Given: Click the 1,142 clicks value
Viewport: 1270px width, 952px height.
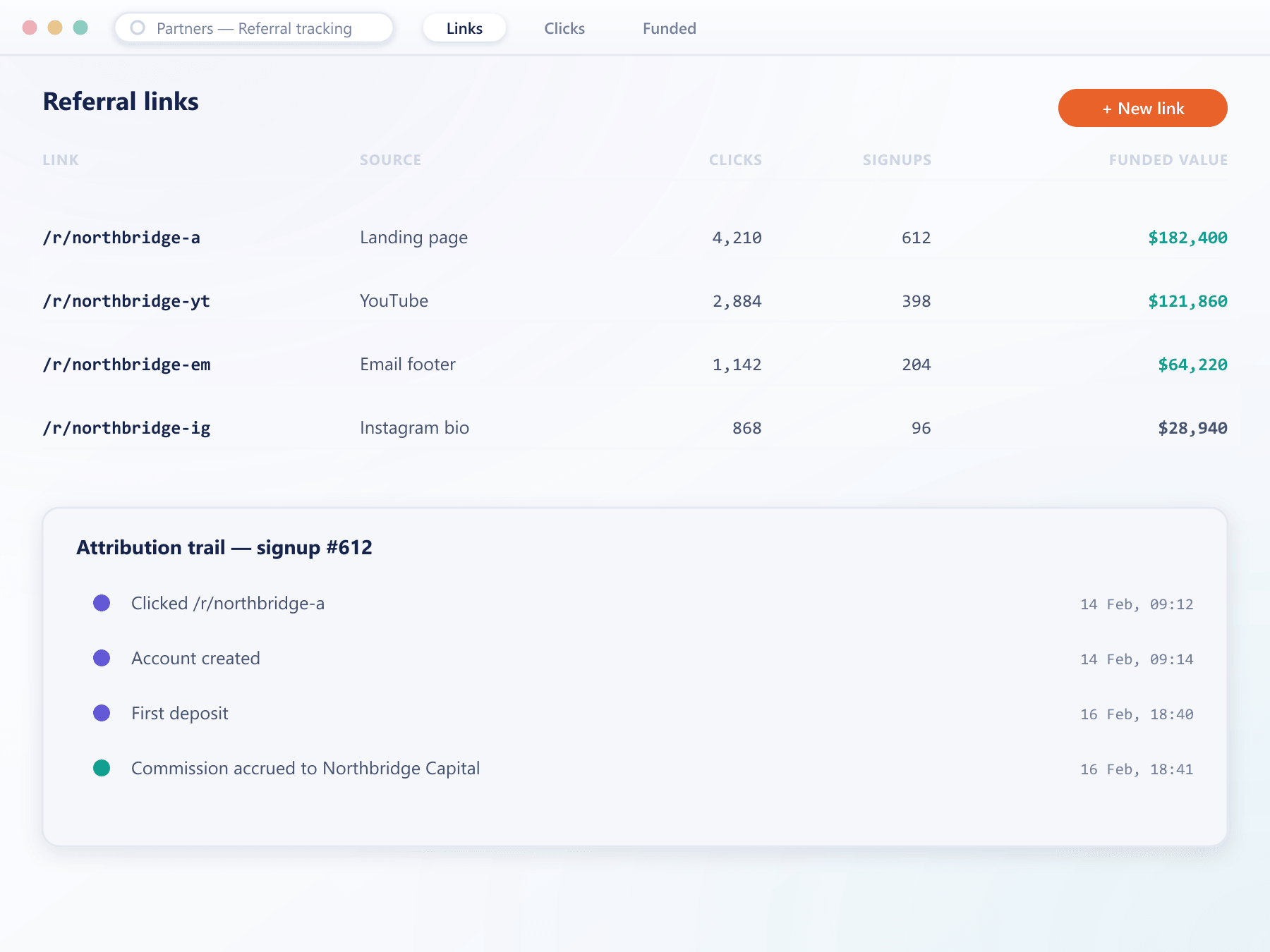Looking at the screenshot, I should (x=737, y=365).
